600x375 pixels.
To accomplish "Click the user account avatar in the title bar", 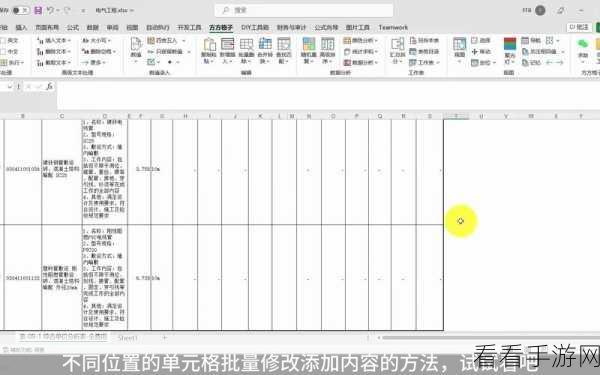I will [540, 10].
